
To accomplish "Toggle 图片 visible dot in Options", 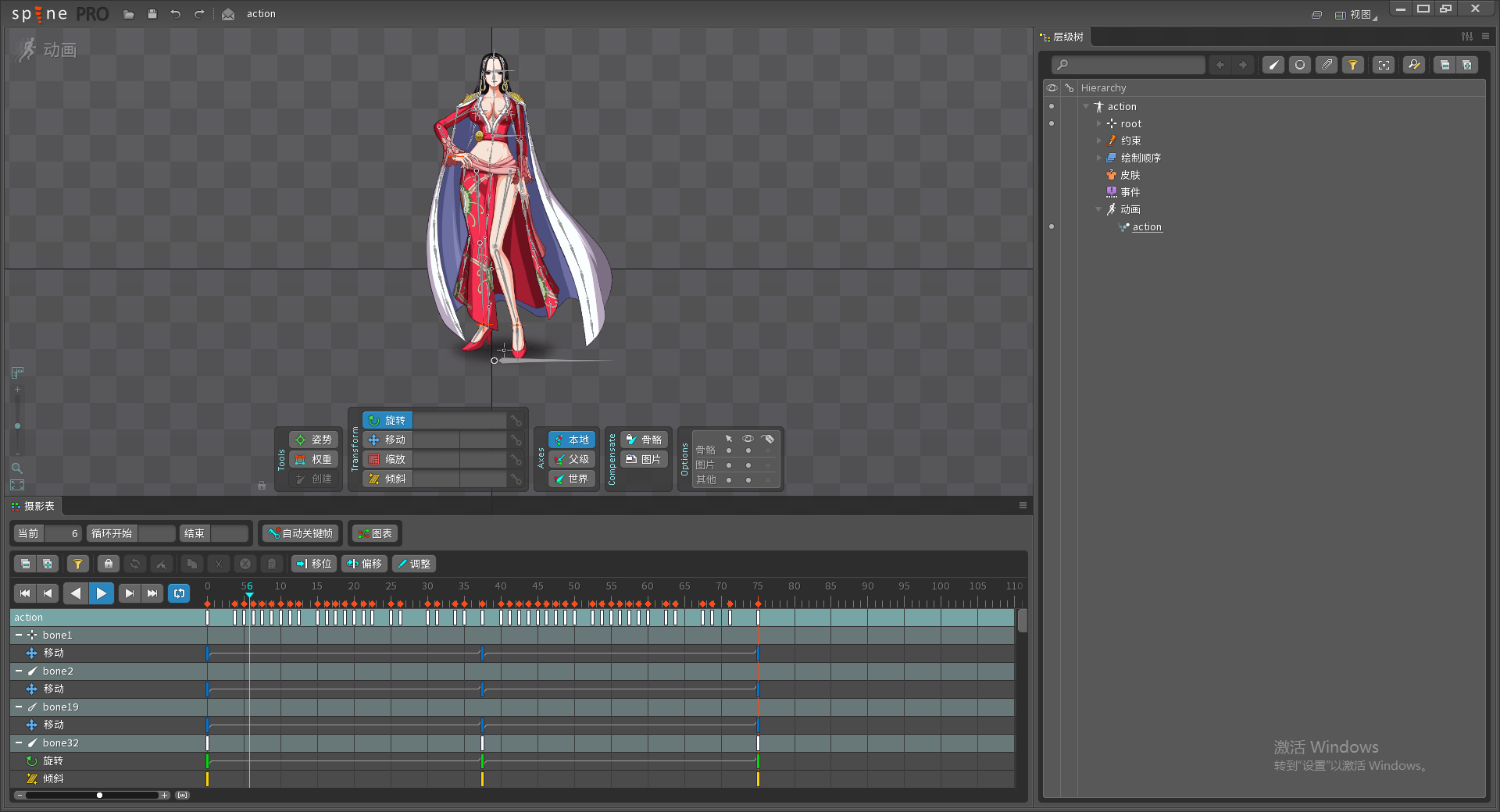I will [x=748, y=465].
